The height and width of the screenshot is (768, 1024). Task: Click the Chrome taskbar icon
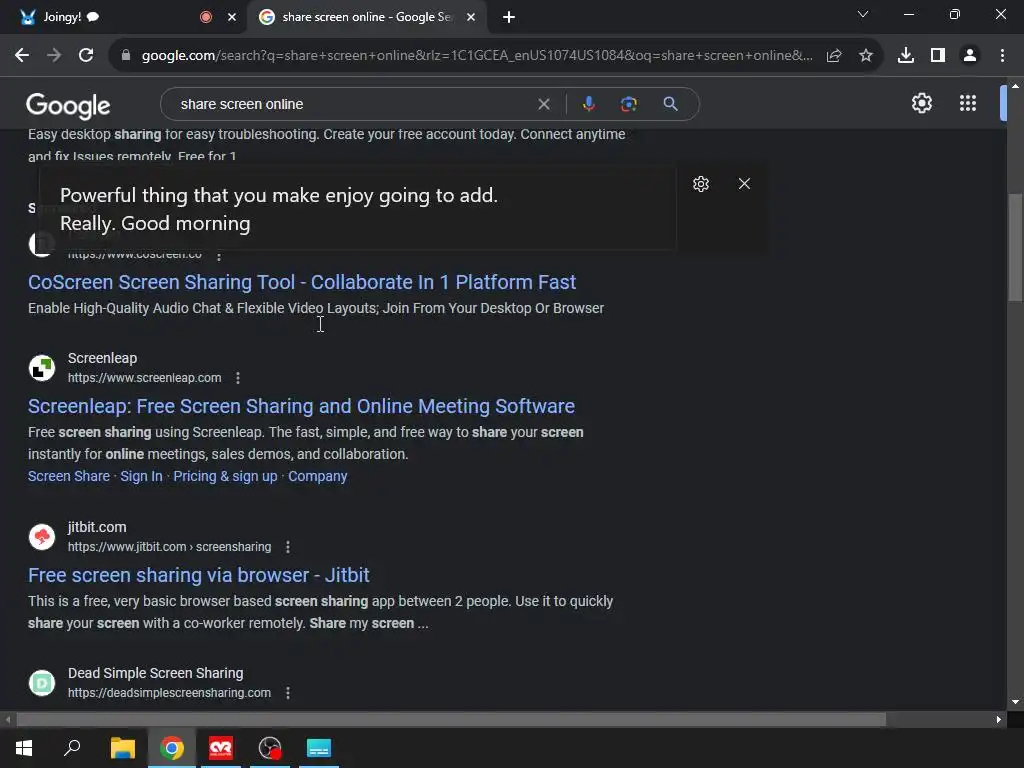(172, 748)
